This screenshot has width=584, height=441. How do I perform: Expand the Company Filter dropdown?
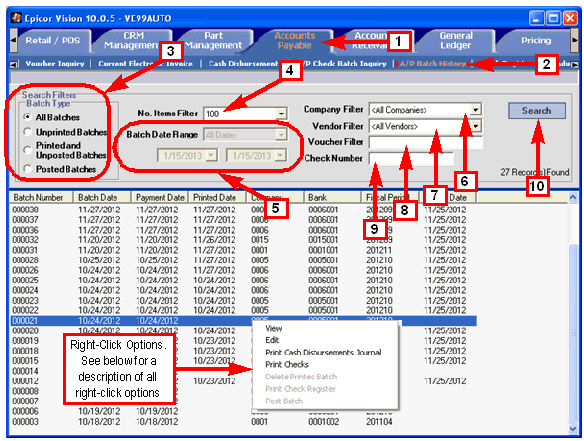(475, 110)
